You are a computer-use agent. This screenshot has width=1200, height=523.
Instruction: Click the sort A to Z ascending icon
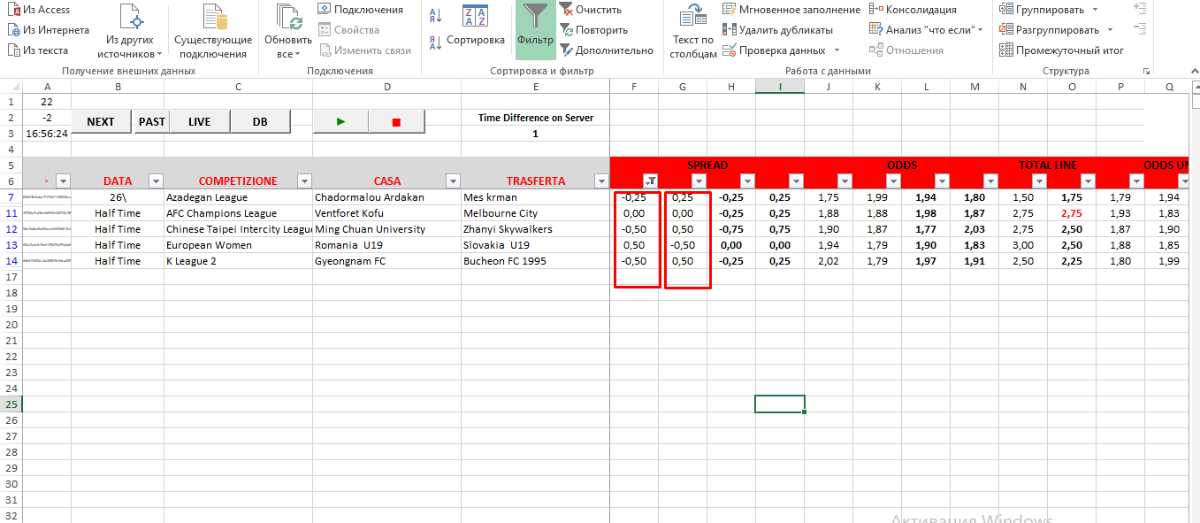(x=436, y=16)
